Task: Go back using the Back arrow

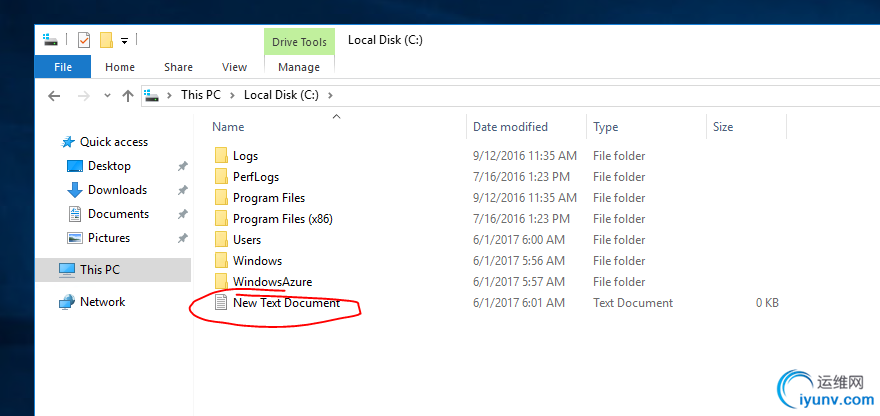Action: point(54,95)
